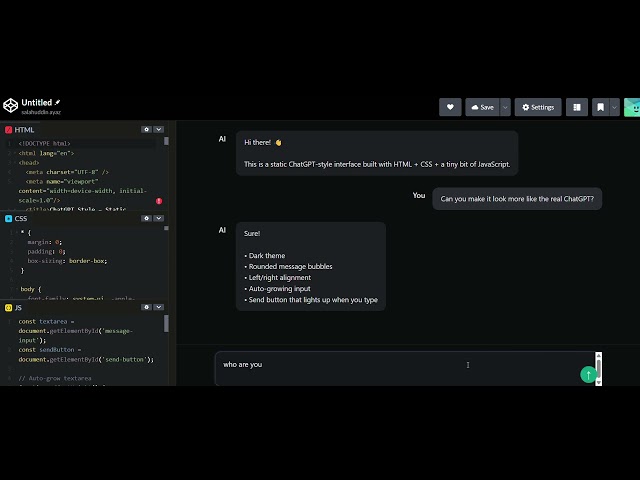Screen dimensions: 640x480
Task: Click the 'box-sizing: border-box;' CSS line
Action: click(x=67, y=261)
